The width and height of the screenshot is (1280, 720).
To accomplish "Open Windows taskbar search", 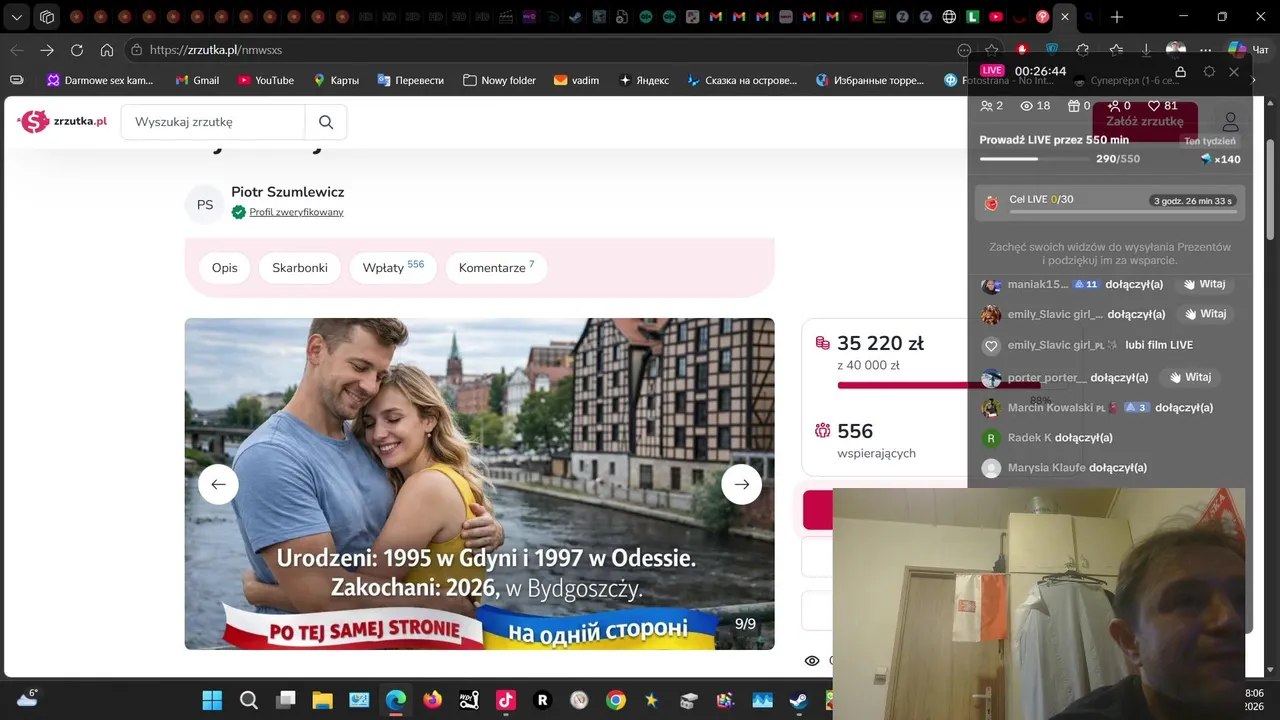I will tap(249, 700).
